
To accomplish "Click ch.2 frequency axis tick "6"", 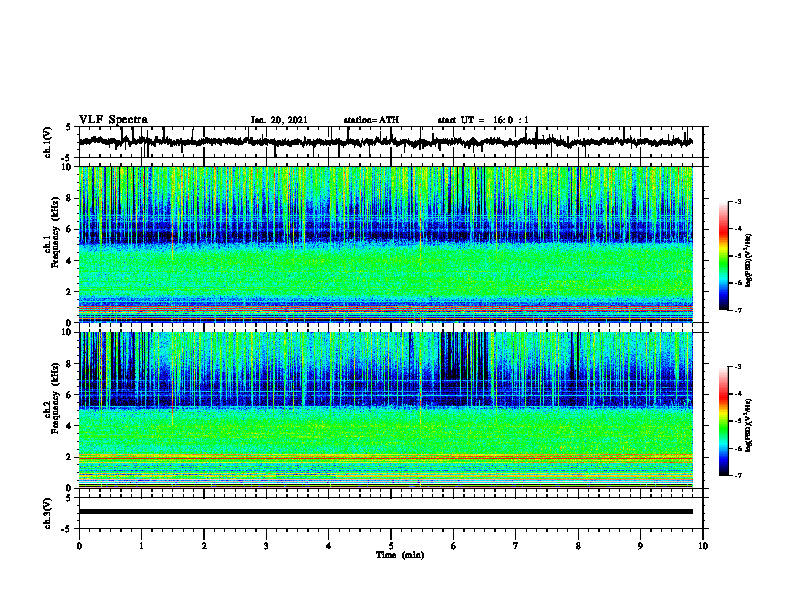I will coord(70,395).
